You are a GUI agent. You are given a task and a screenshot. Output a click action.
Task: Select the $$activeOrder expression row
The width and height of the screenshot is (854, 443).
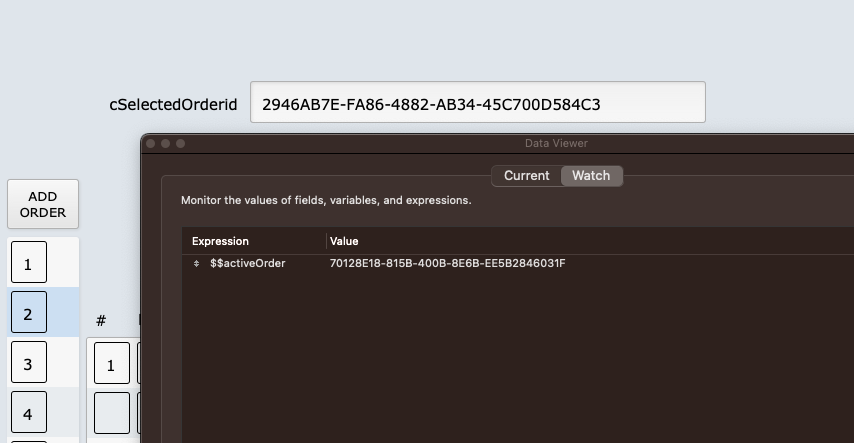(x=248, y=264)
